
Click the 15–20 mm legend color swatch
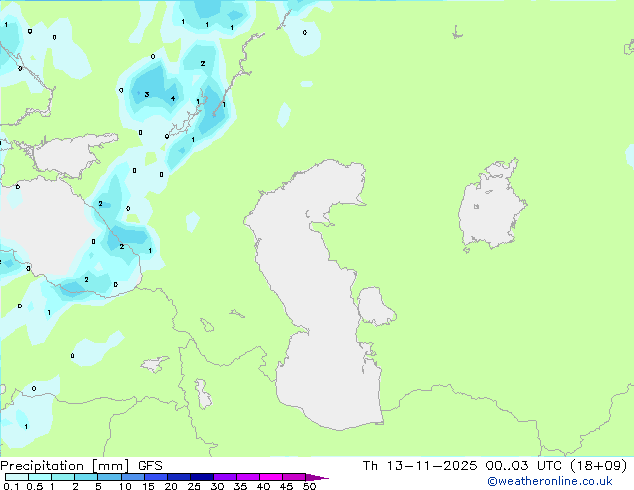155,477
